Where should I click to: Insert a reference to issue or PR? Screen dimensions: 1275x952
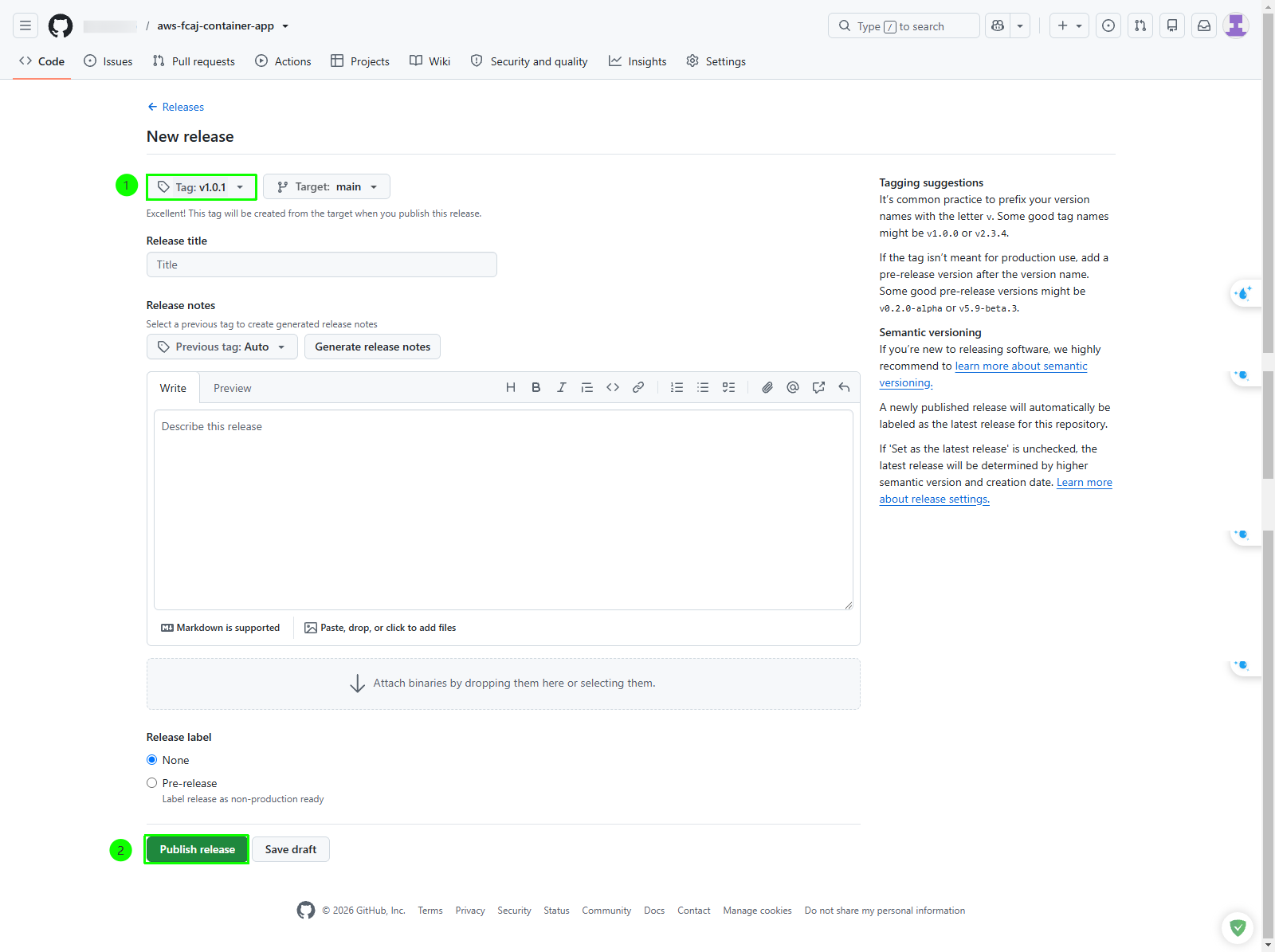pyautogui.click(x=818, y=387)
